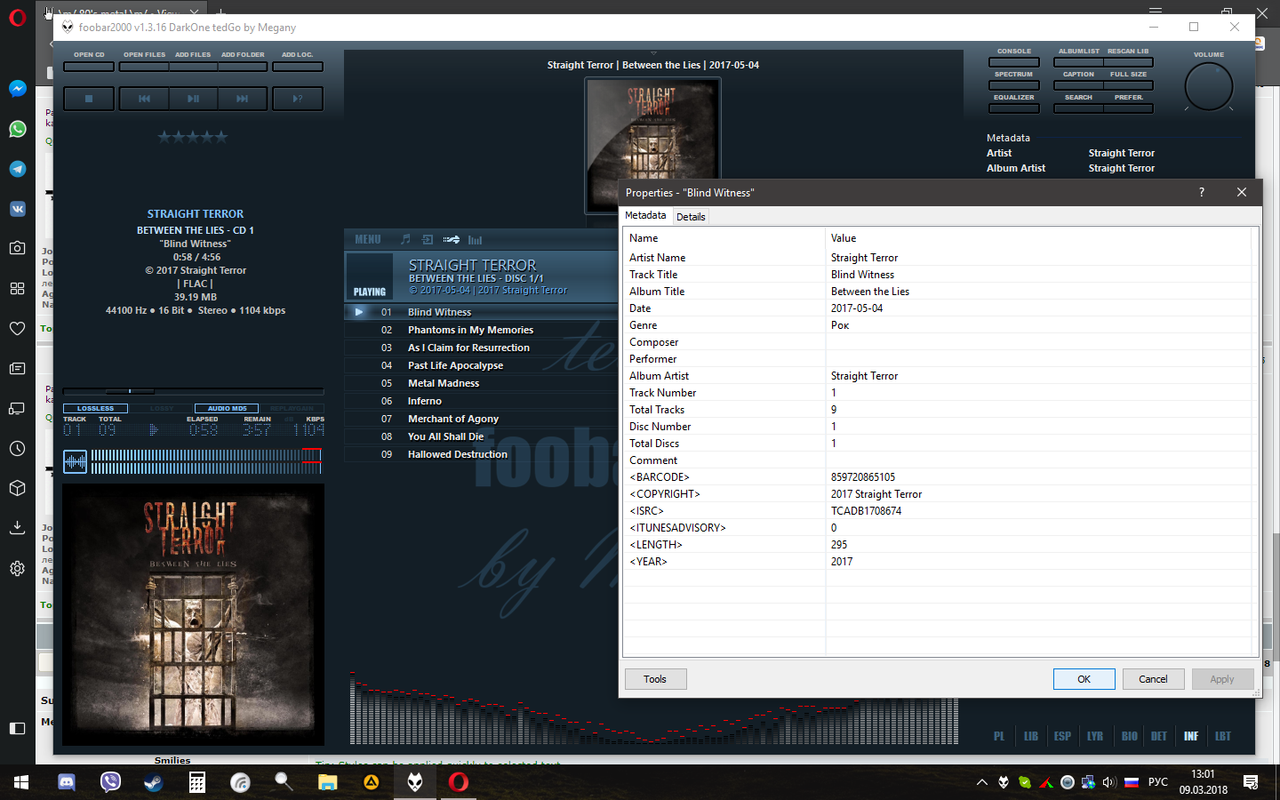Switch to the LYR panel tab

[x=1095, y=736]
